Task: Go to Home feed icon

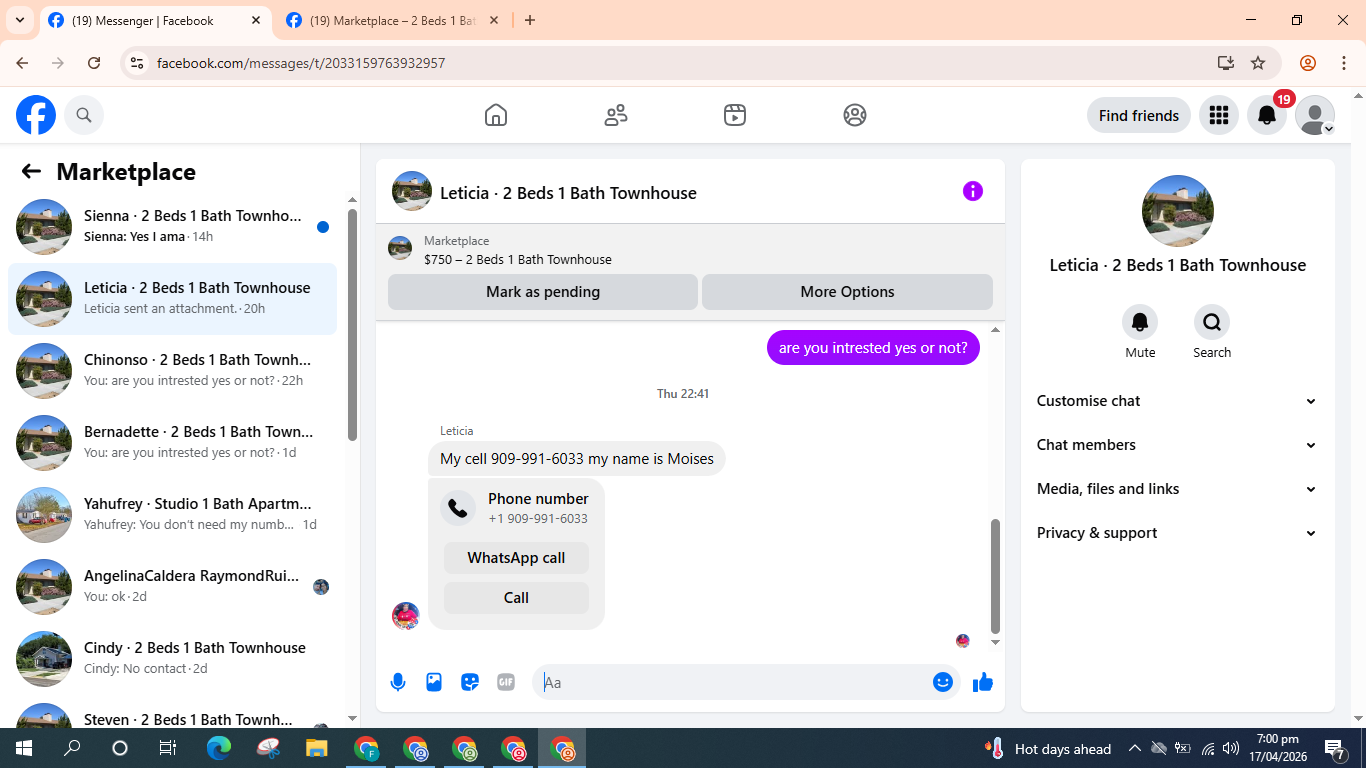Action: (x=496, y=115)
